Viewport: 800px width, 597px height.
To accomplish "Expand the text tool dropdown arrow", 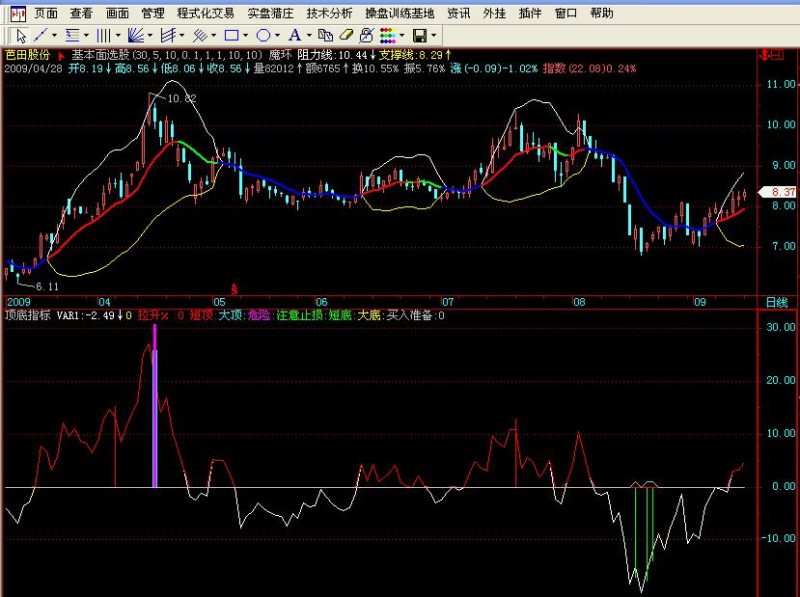I will point(309,36).
